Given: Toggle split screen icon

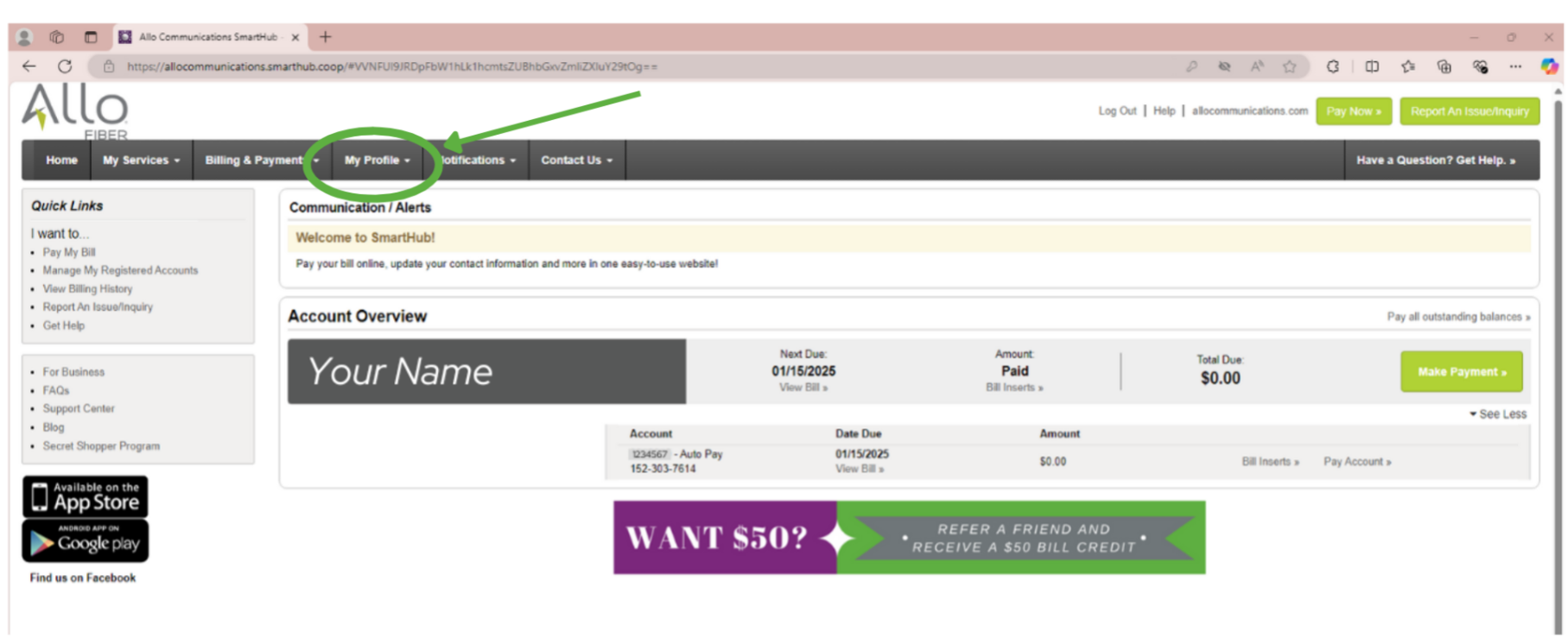Looking at the screenshot, I should click(1372, 66).
